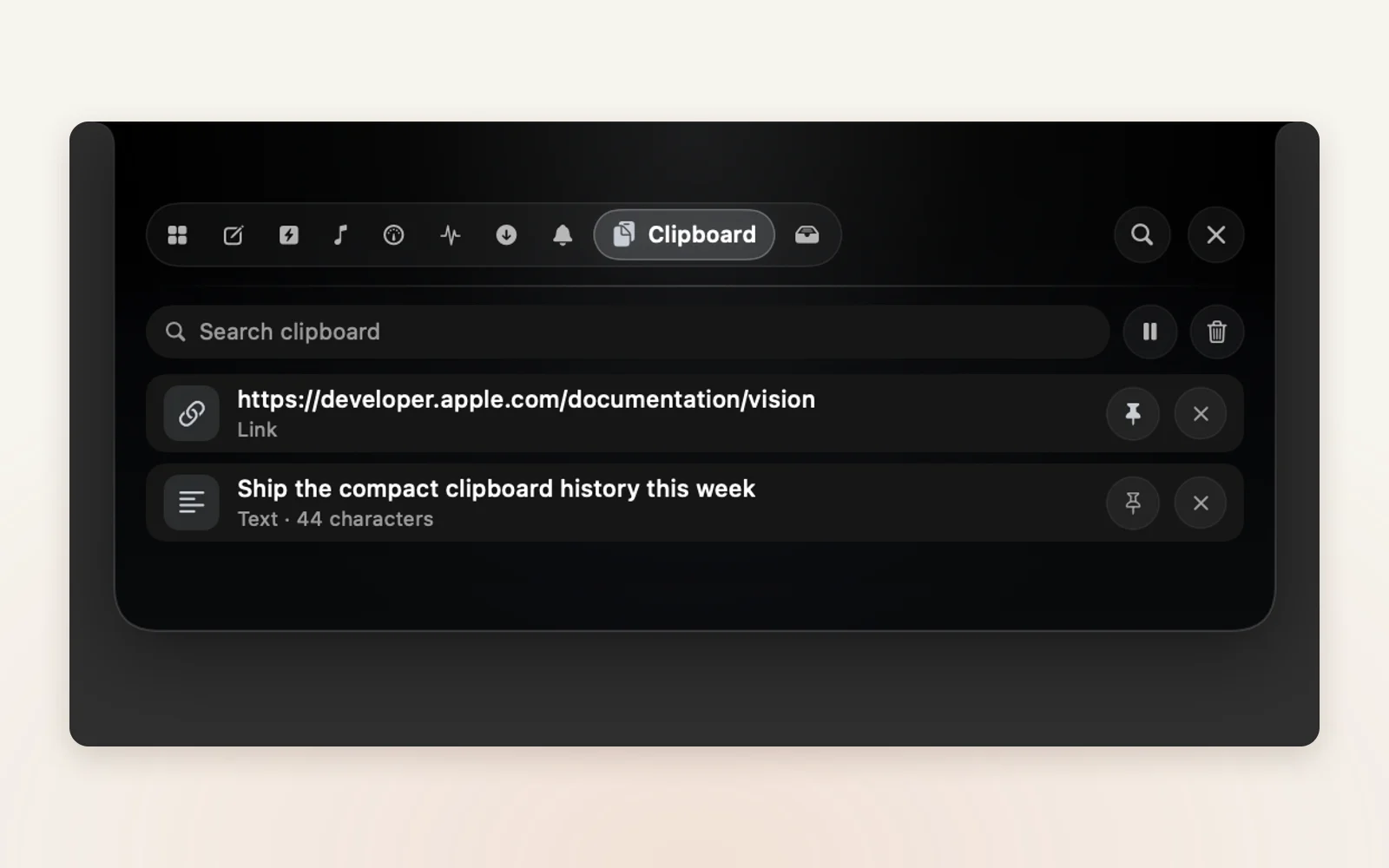Open the activity waveform tab
The width and height of the screenshot is (1389, 868).
pos(451,235)
